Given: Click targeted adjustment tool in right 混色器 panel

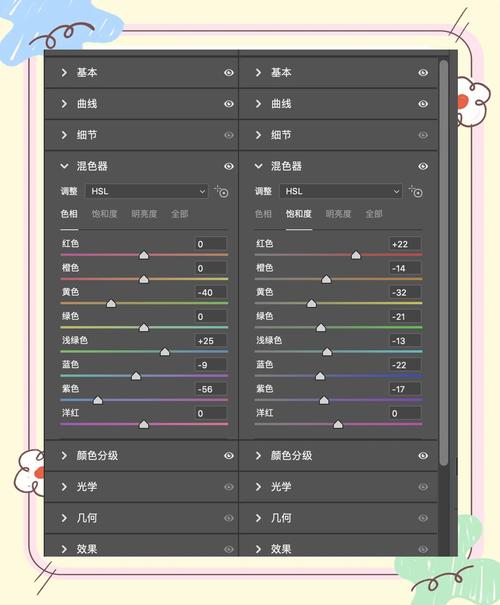Looking at the screenshot, I should tap(416, 191).
